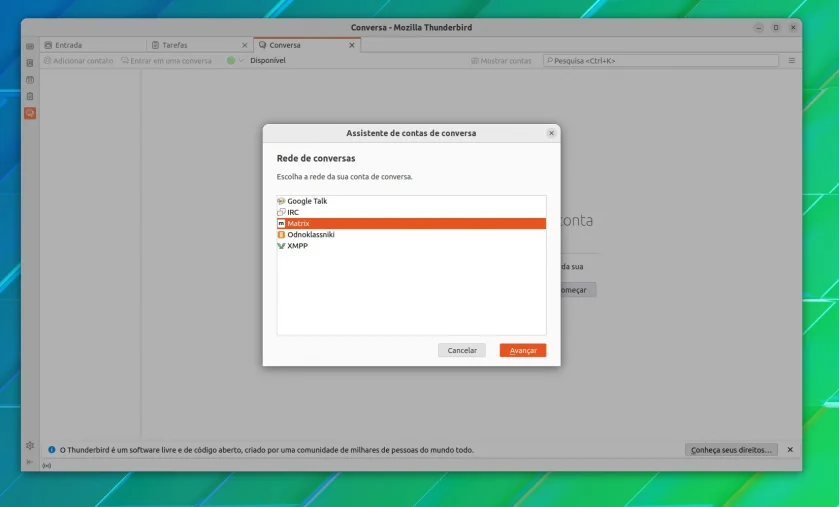Switch to the Entrada tab
The image size is (840, 507).
[x=92, y=45]
